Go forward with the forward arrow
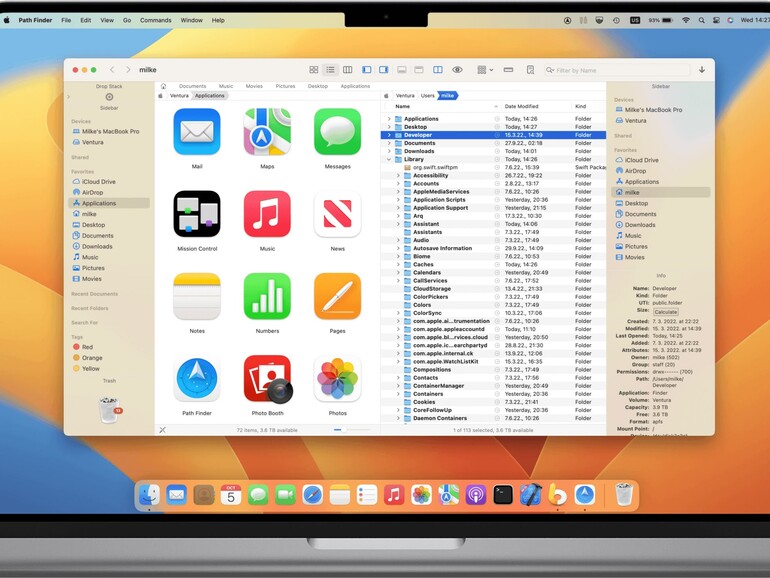The image size is (770, 578). (x=128, y=70)
